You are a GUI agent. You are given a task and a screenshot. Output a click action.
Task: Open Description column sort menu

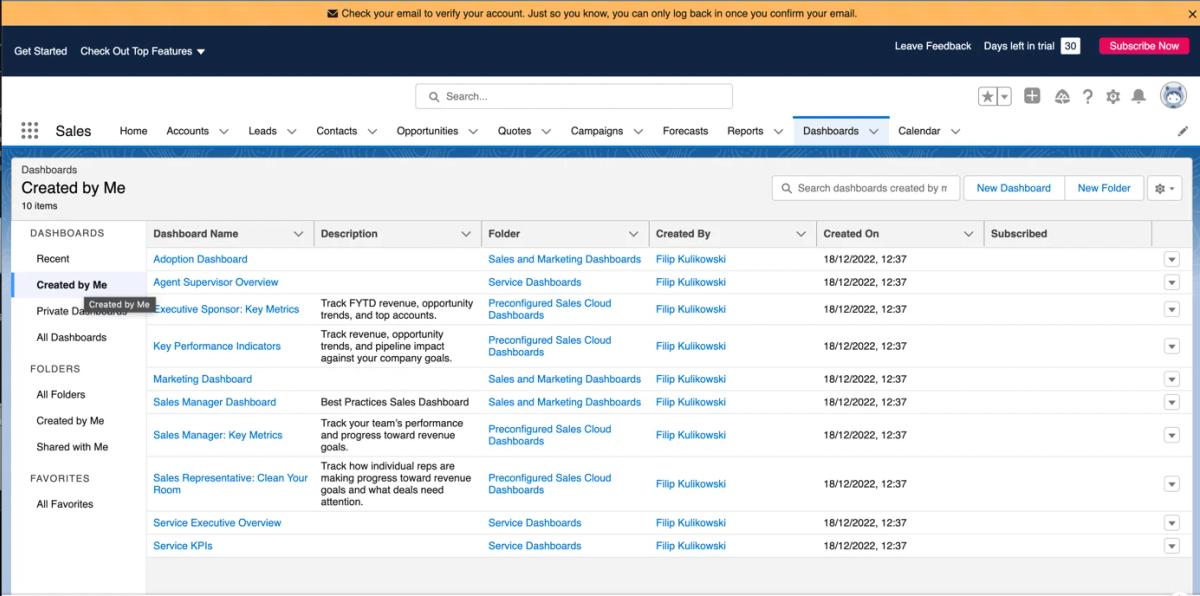[x=466, y=234]
